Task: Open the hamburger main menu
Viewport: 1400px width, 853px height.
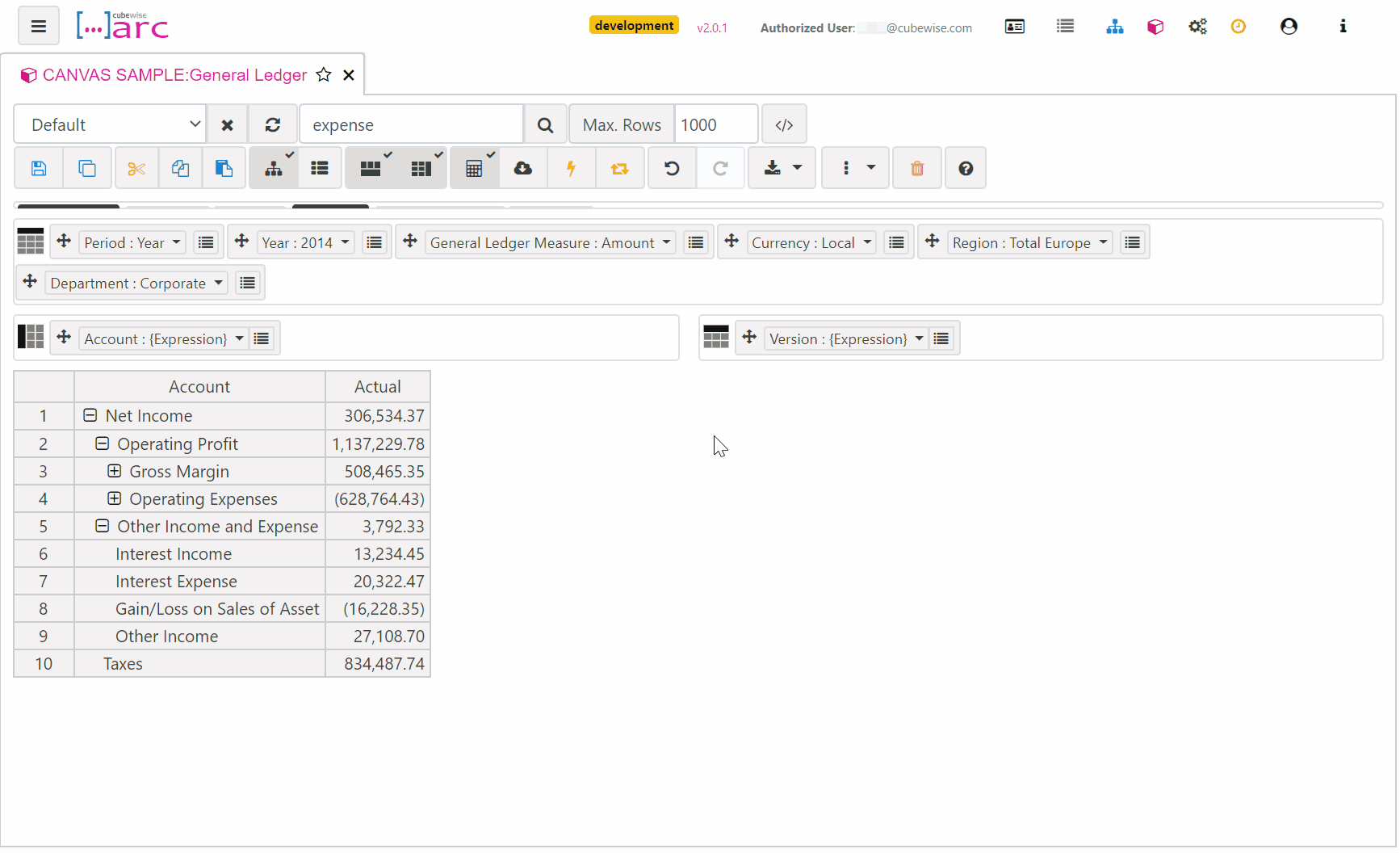Action: (38, 26)
